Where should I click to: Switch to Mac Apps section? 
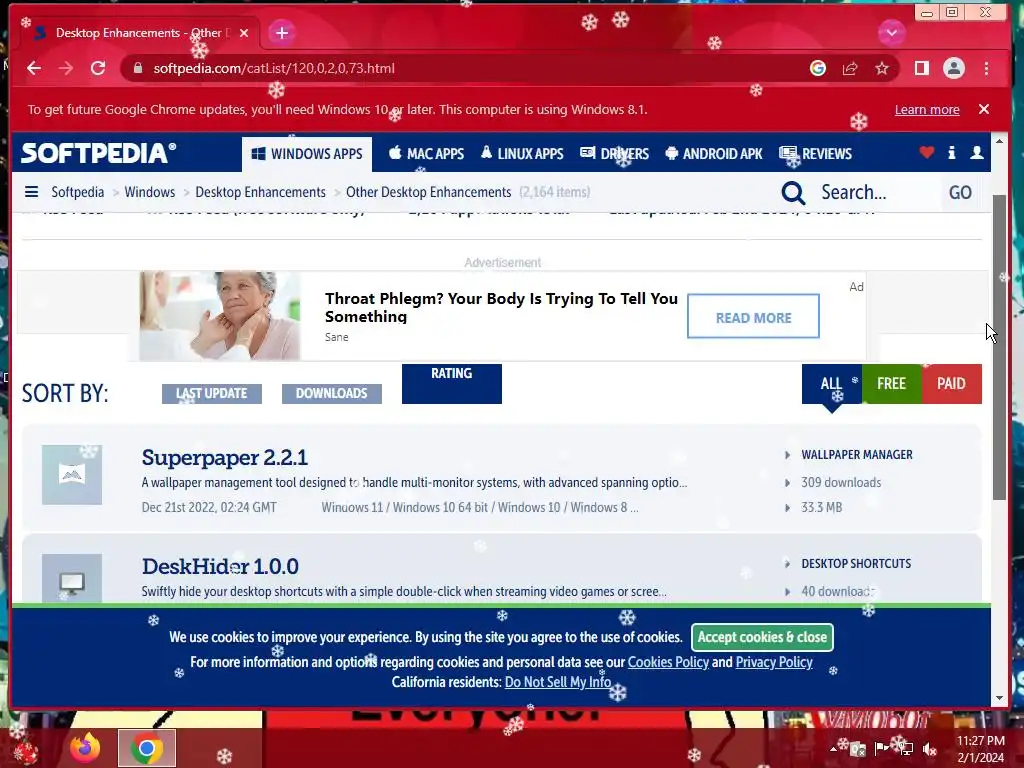coord(426,154)
